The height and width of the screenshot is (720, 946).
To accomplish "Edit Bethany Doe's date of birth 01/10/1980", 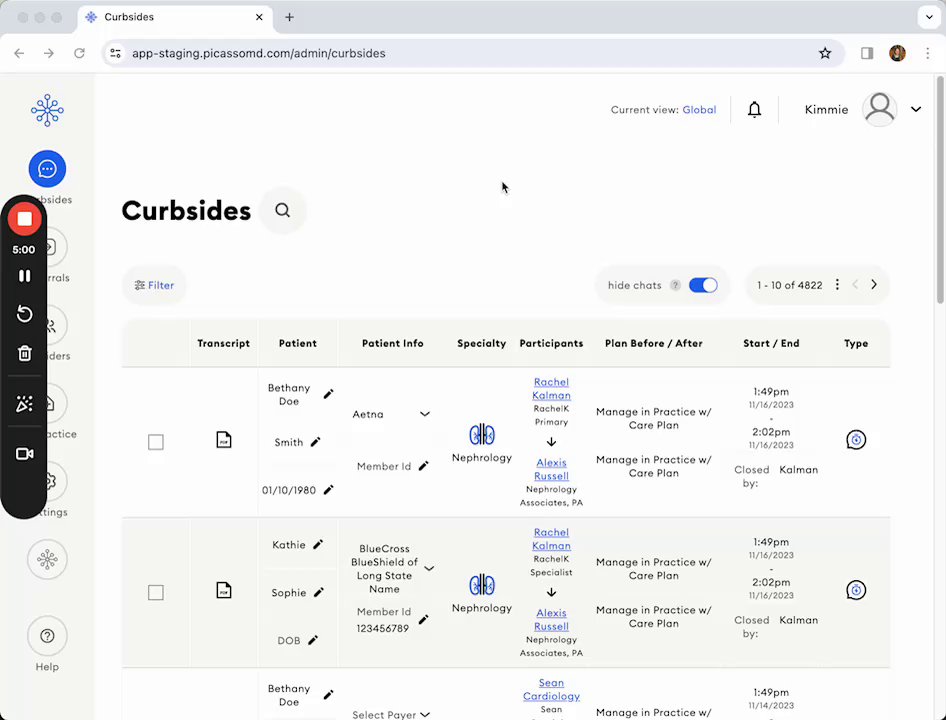I will coord(328,490).
